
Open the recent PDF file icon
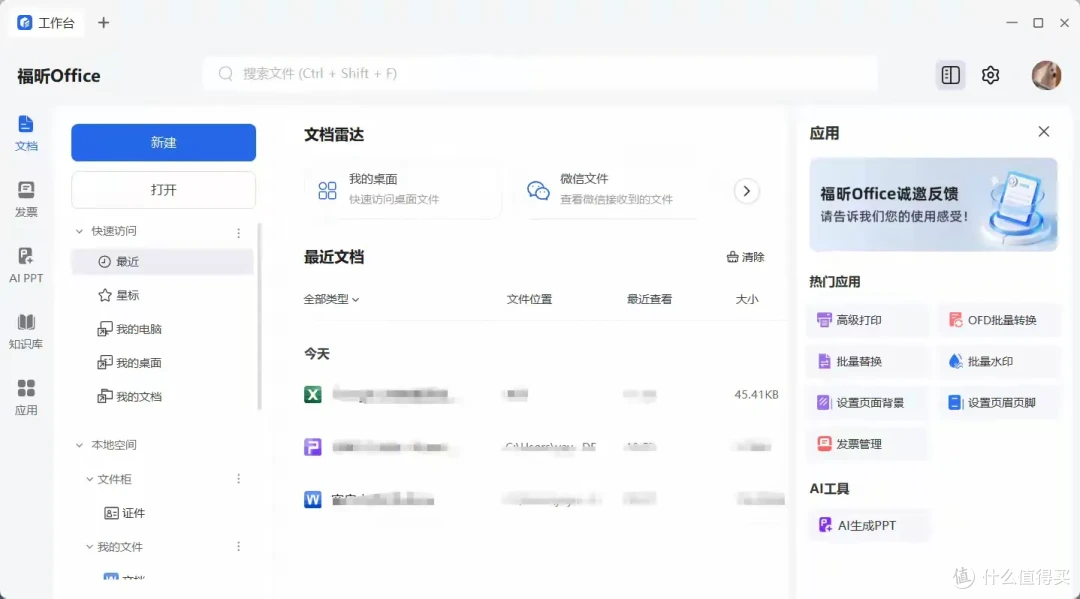pos(313,447)
